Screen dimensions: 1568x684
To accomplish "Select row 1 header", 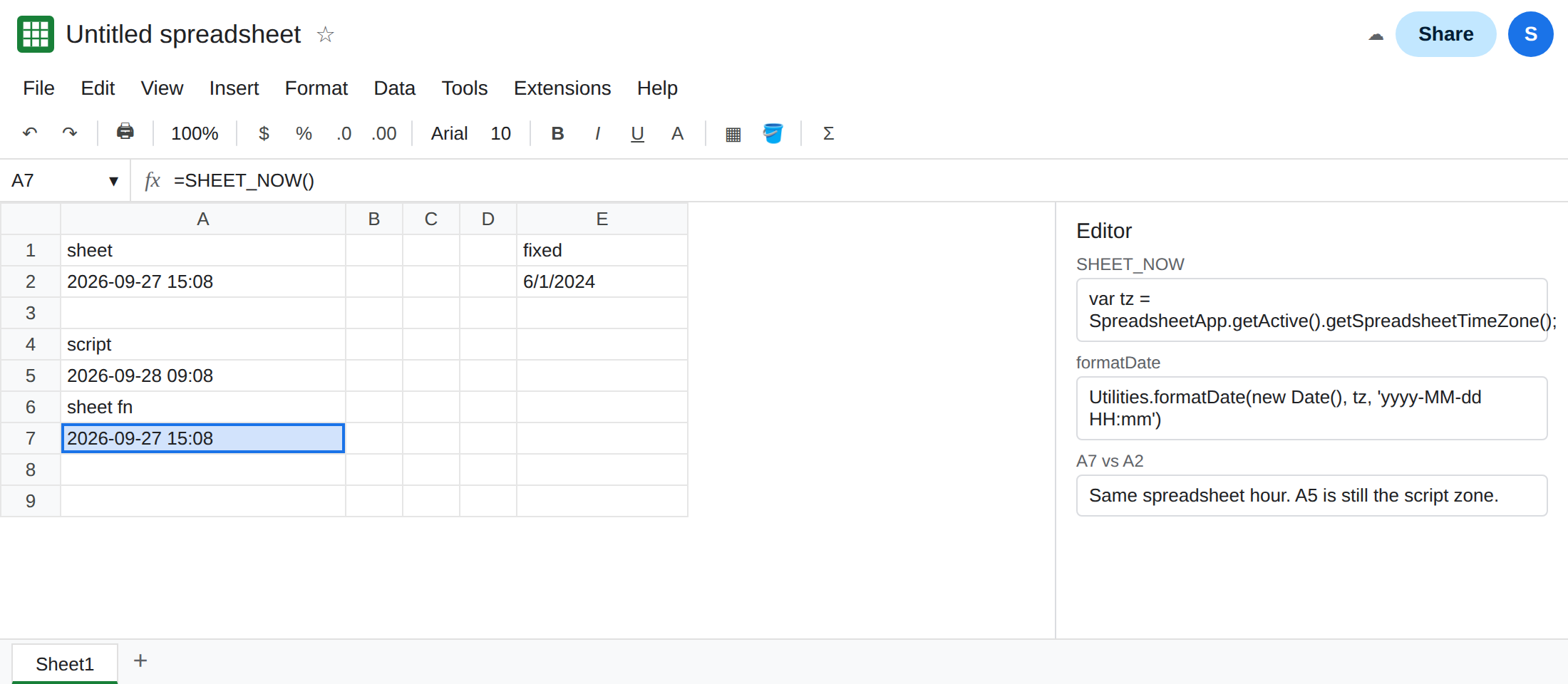I will 31,250.
